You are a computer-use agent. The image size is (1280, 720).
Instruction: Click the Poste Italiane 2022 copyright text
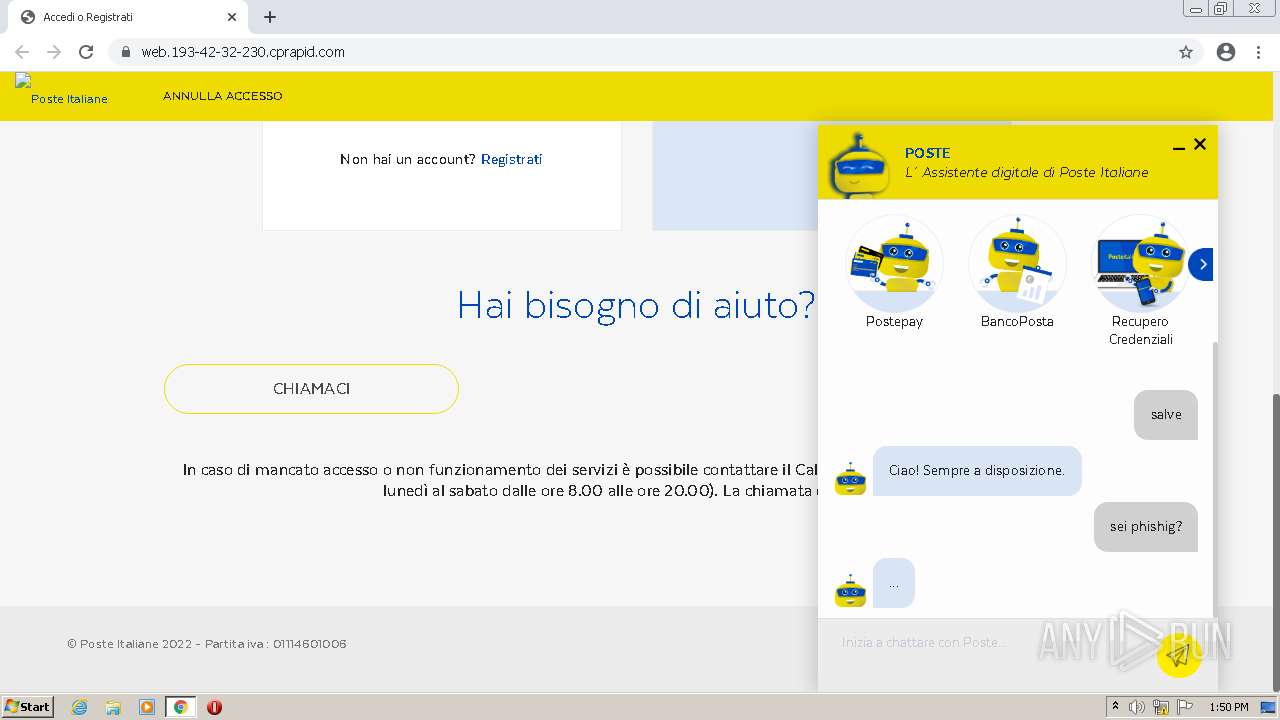click(207, 644)
